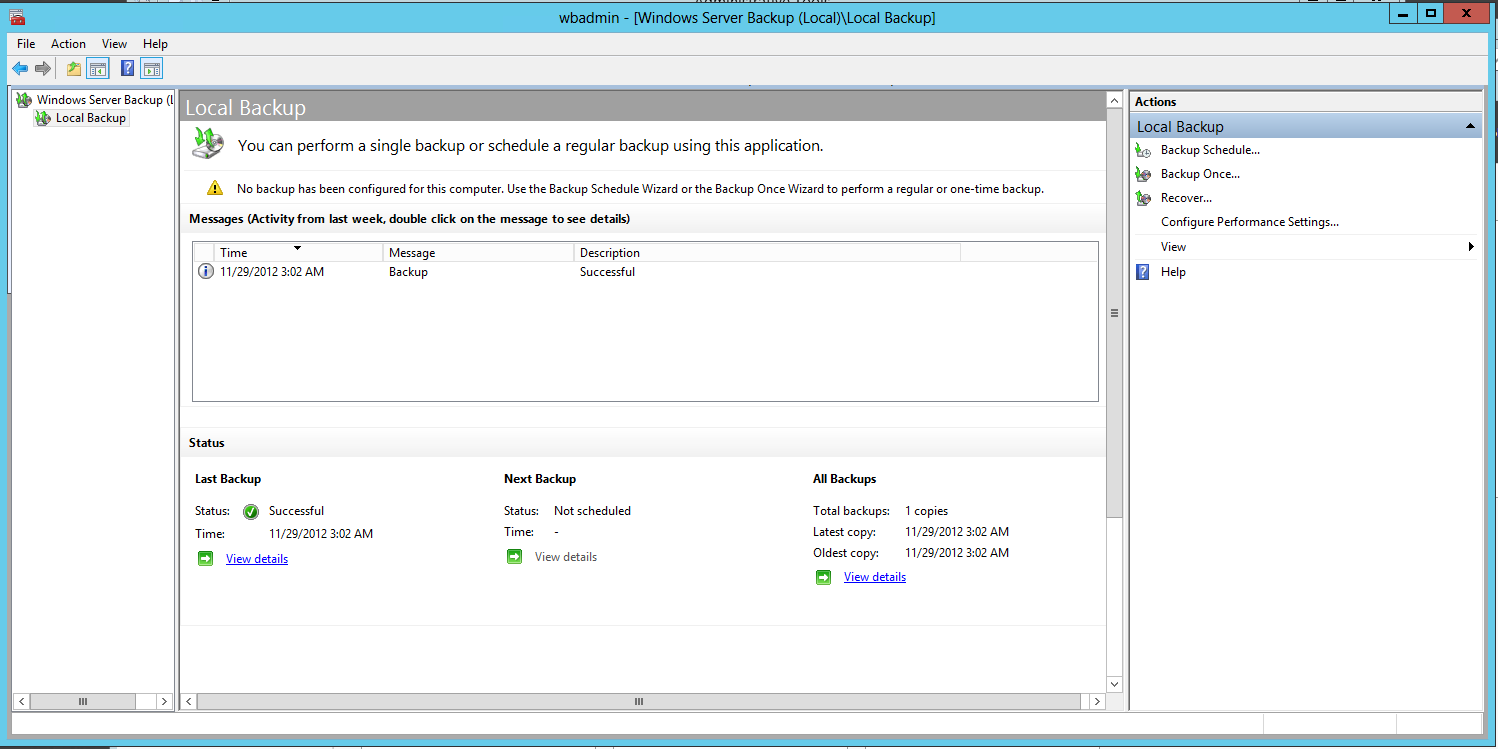Click center pane horizontal scroll left arrow
Viewport: 1498px width, 749px height.
coord(189,702)
